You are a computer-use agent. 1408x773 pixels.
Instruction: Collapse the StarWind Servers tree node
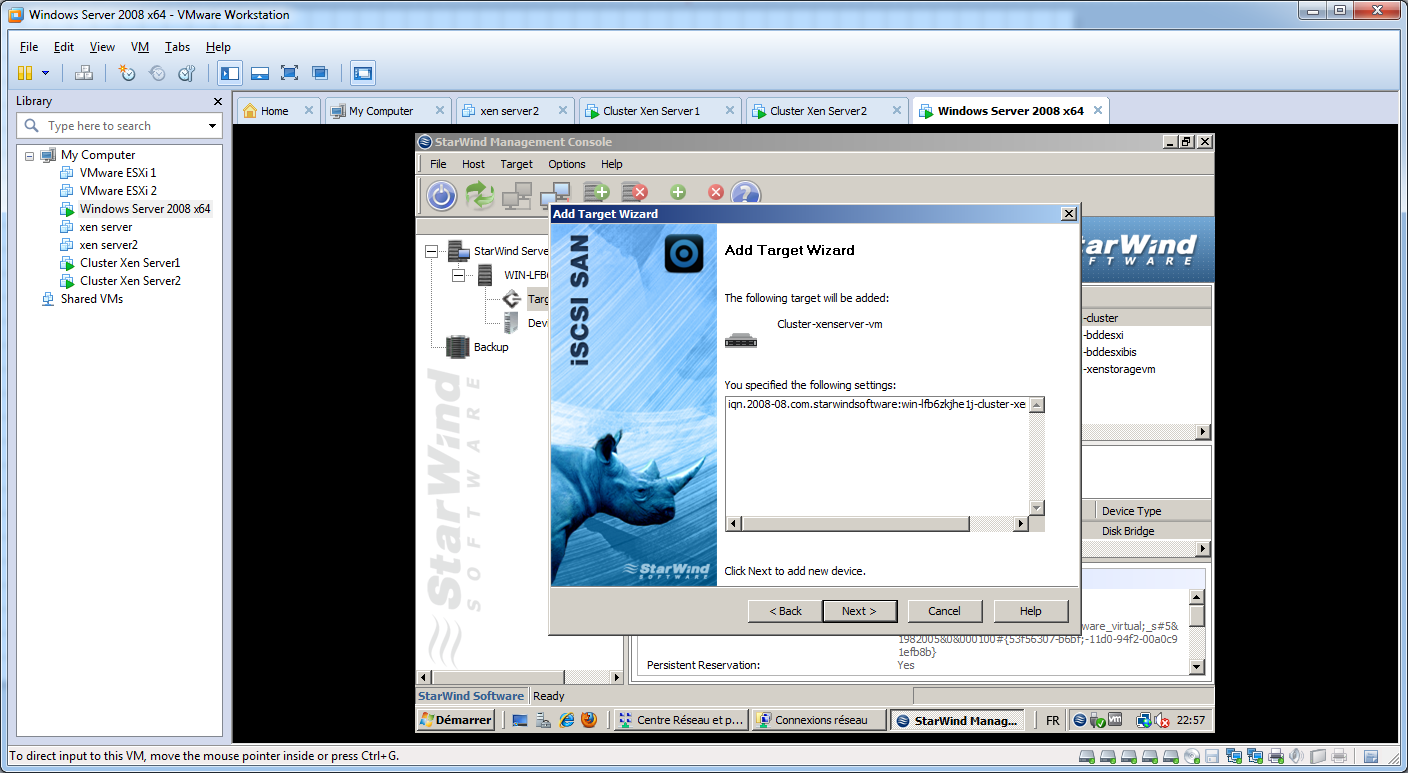(431, 251)
